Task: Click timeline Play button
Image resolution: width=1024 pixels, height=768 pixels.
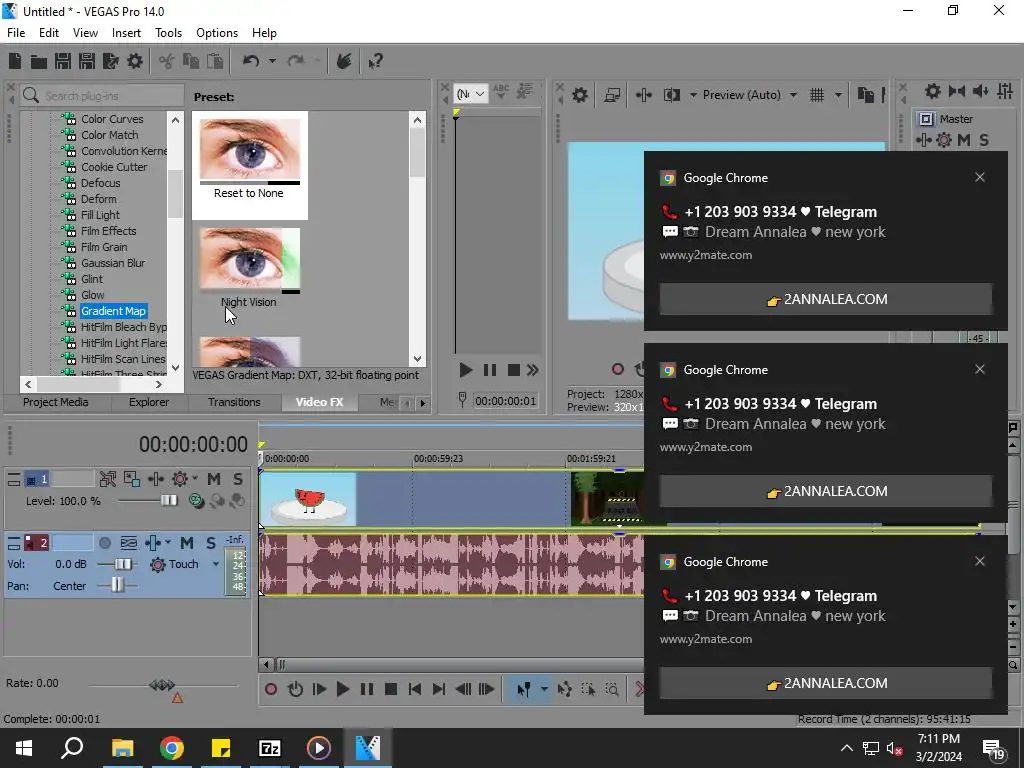Action: [343, 689]
